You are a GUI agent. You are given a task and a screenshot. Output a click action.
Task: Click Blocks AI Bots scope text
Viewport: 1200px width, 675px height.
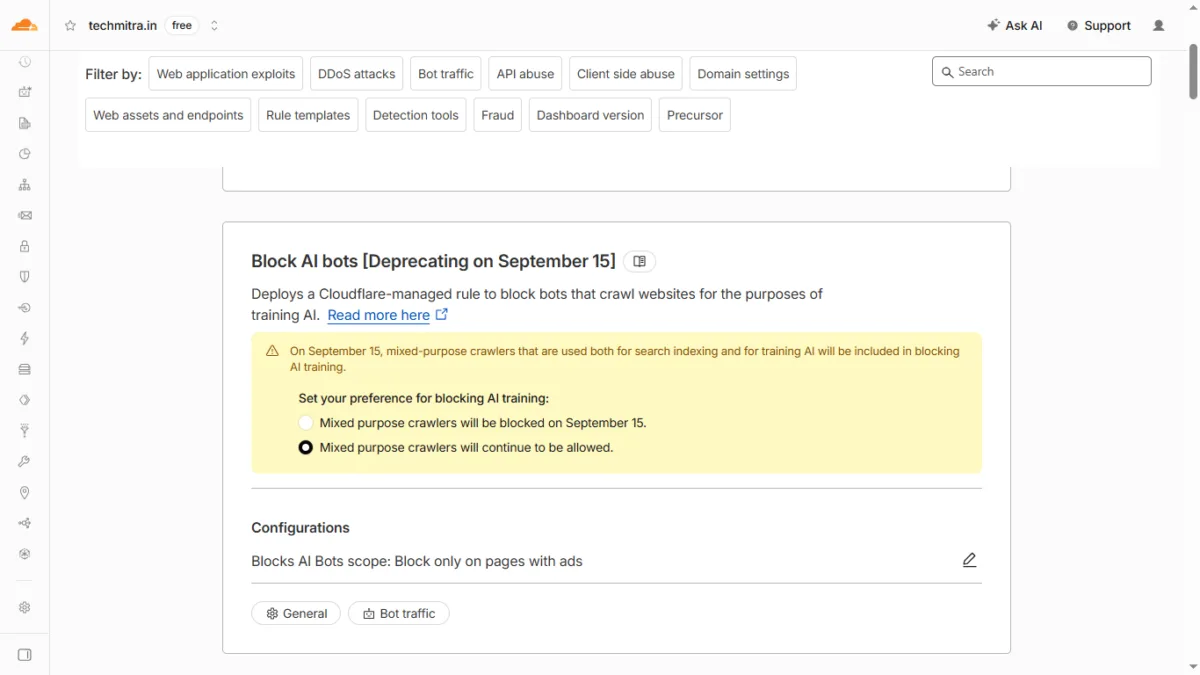click(x=417, y=561)
